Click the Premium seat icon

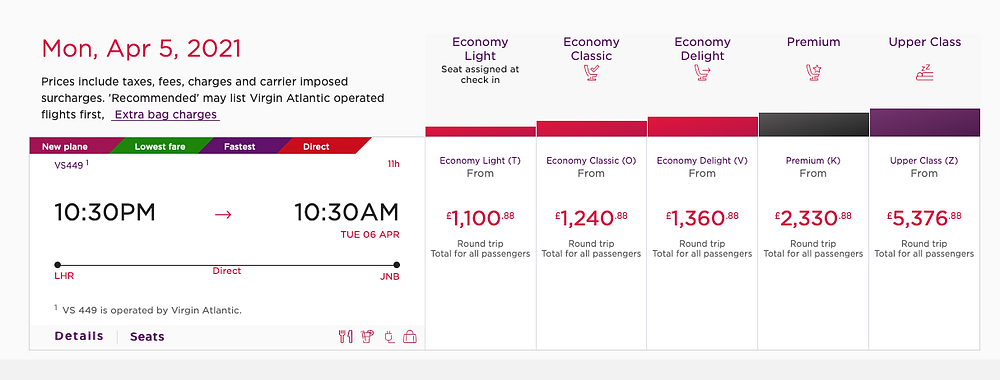coord(813,73)
